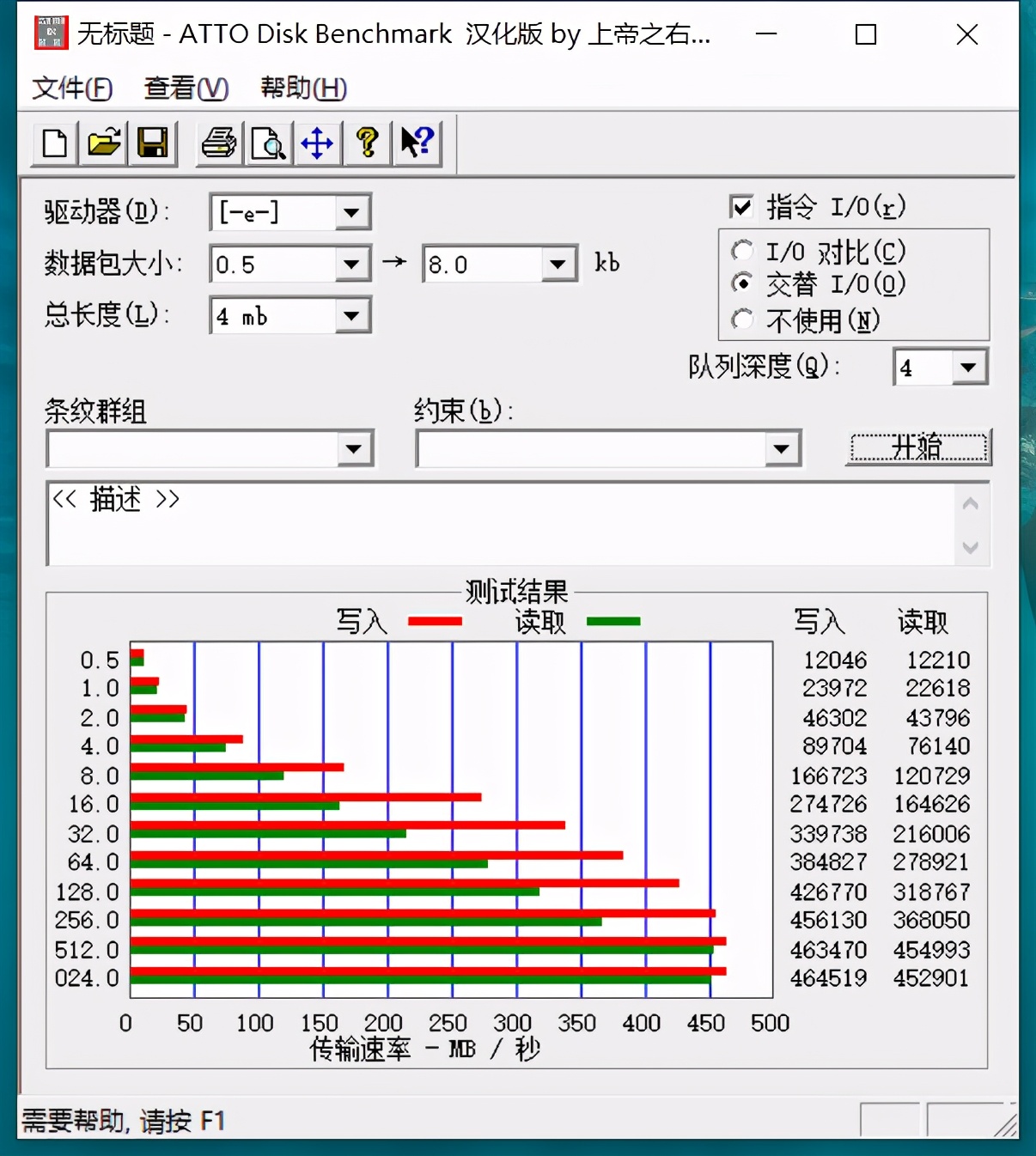
Task: Close the ATTO Disk Benchmark window
Action: click(x=967, y=34)
